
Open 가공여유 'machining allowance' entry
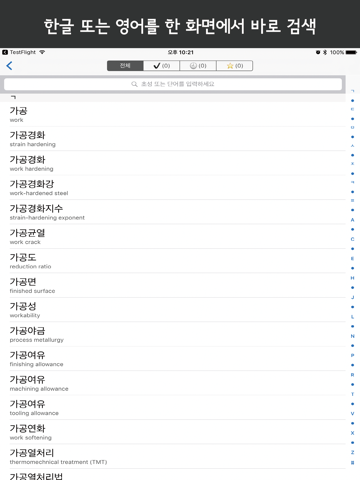click(173, 383)
